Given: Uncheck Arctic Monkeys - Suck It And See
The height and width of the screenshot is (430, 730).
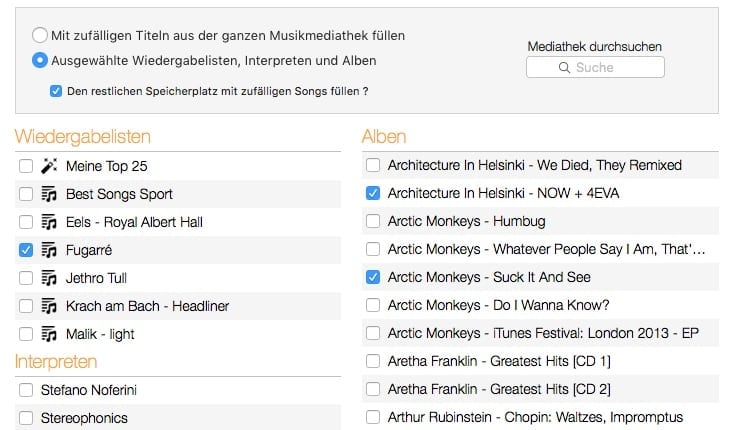Looking at the screenshot, I should tap(373, 277).
